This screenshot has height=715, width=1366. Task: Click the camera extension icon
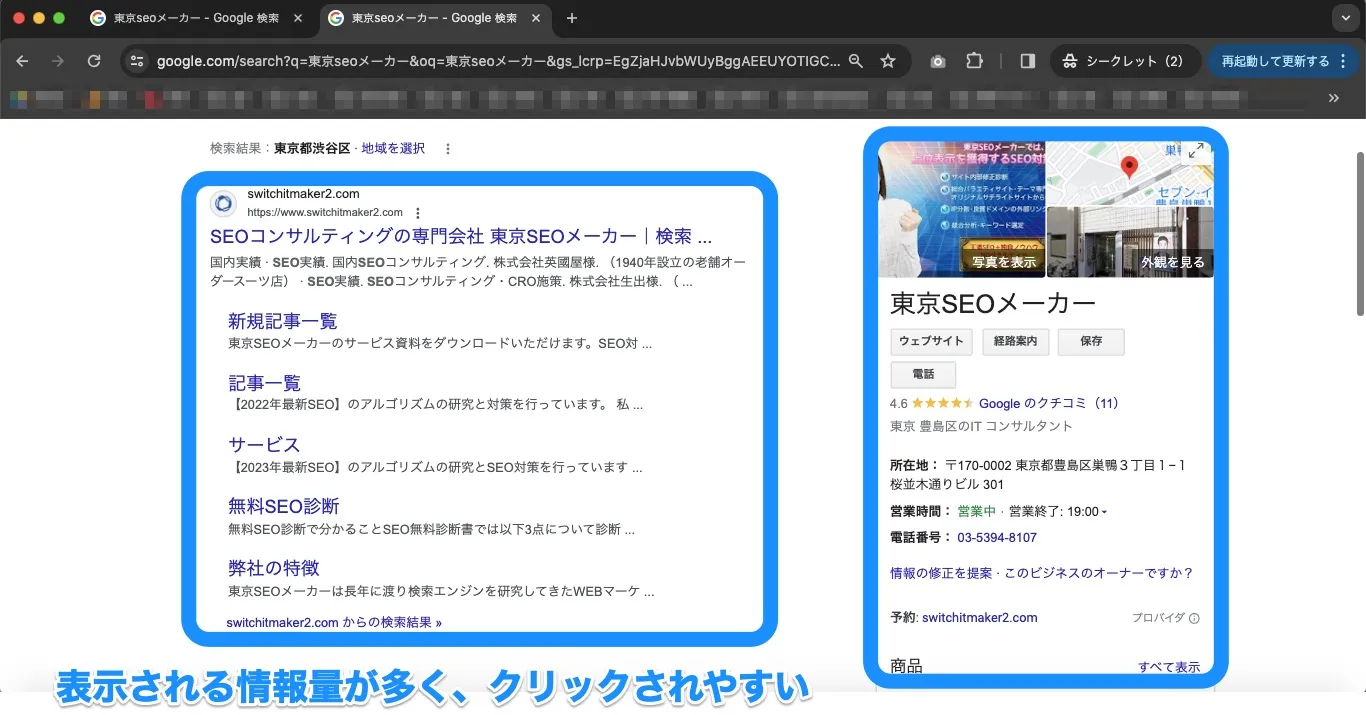pos(938,61)
